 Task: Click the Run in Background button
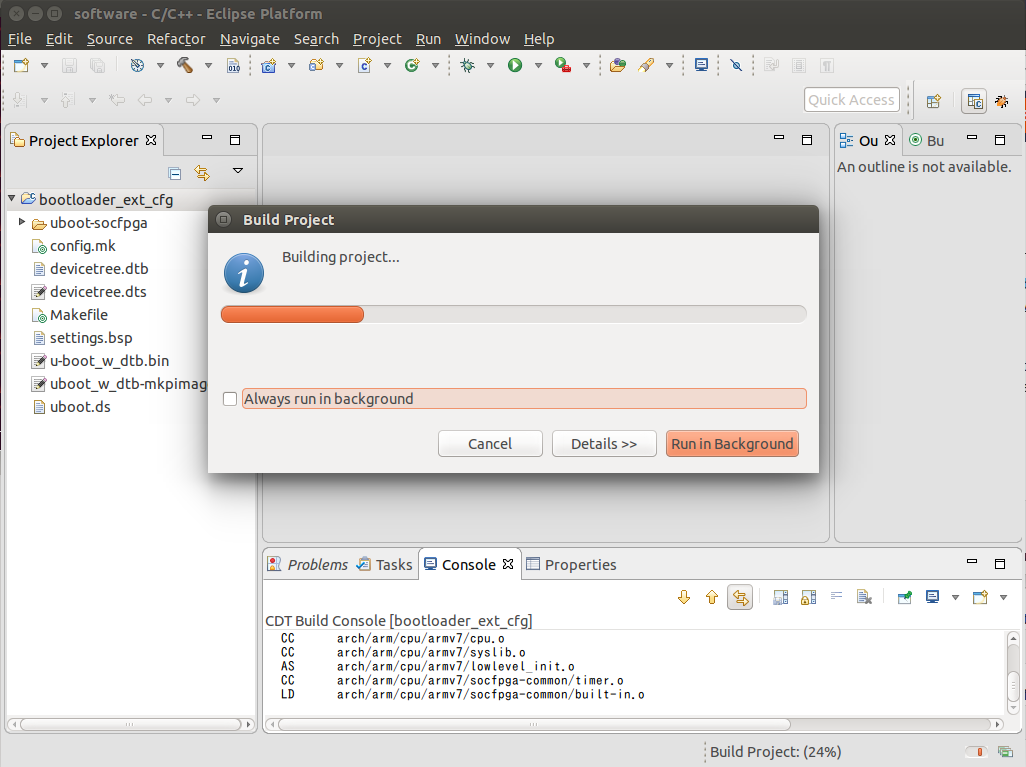(x=732, y=444)
